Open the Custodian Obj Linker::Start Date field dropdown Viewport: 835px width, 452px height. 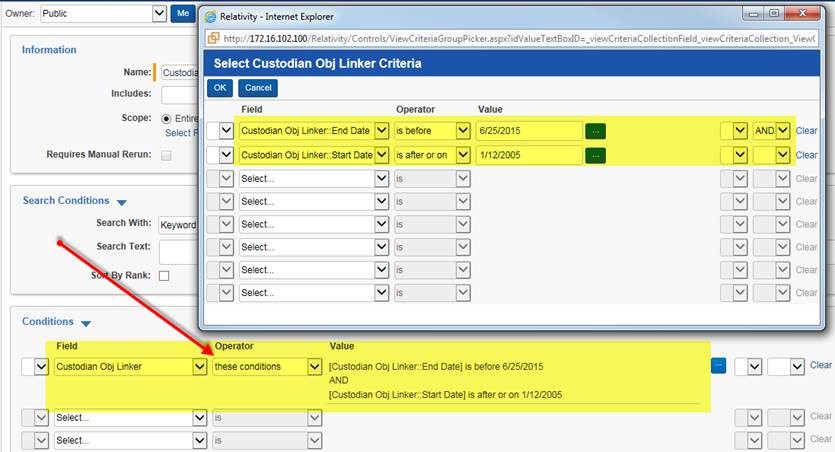pos(314,155)
